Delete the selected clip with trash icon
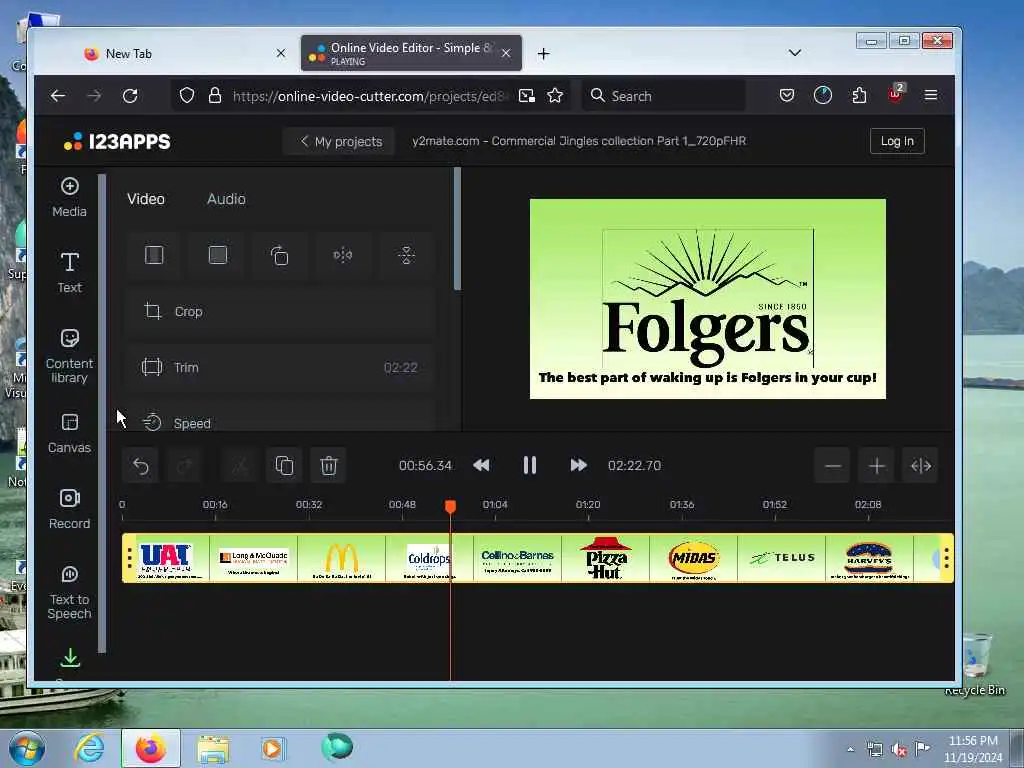1024x768 pixels. point(328,466)
